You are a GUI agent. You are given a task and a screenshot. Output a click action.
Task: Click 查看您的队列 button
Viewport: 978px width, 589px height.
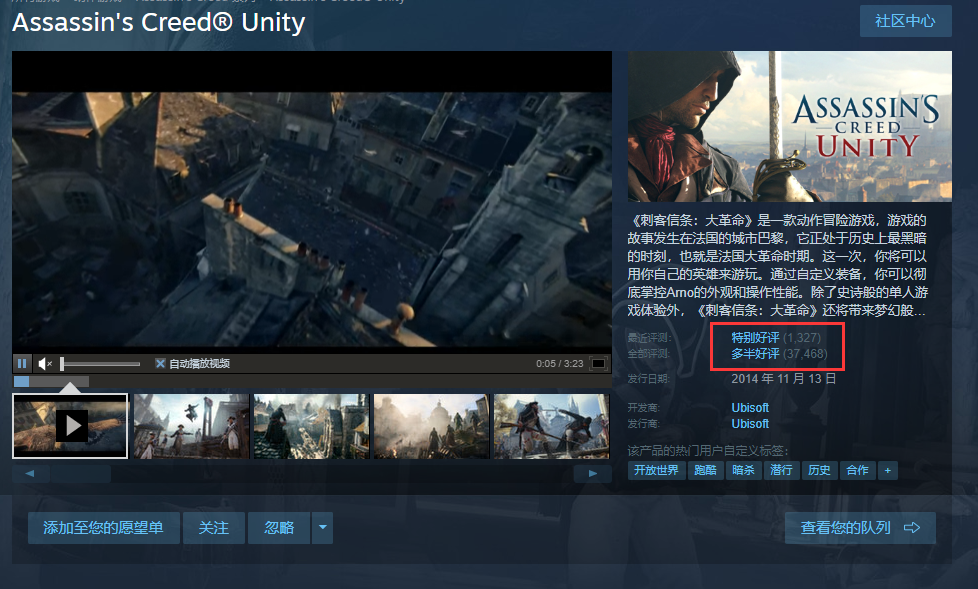(x=860, y=528)
